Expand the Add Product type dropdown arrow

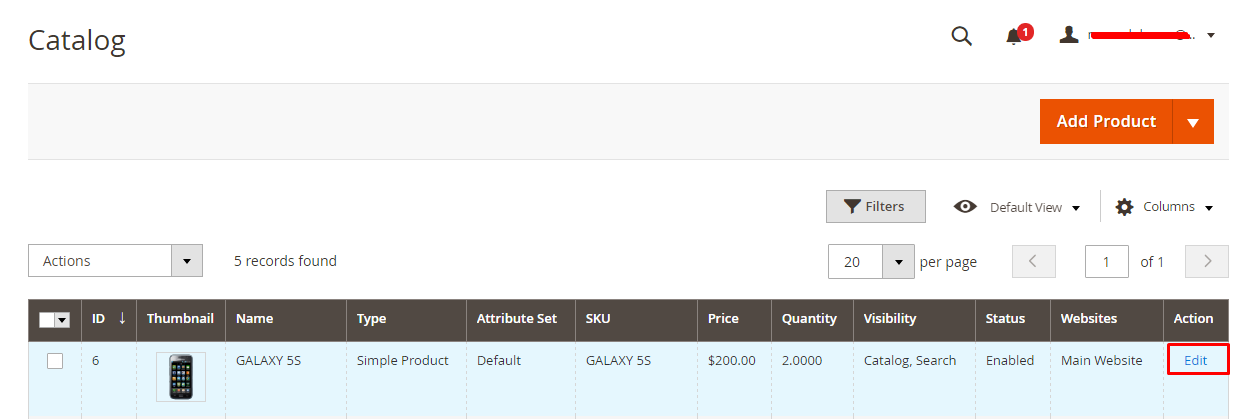(x=1193, y=121)
